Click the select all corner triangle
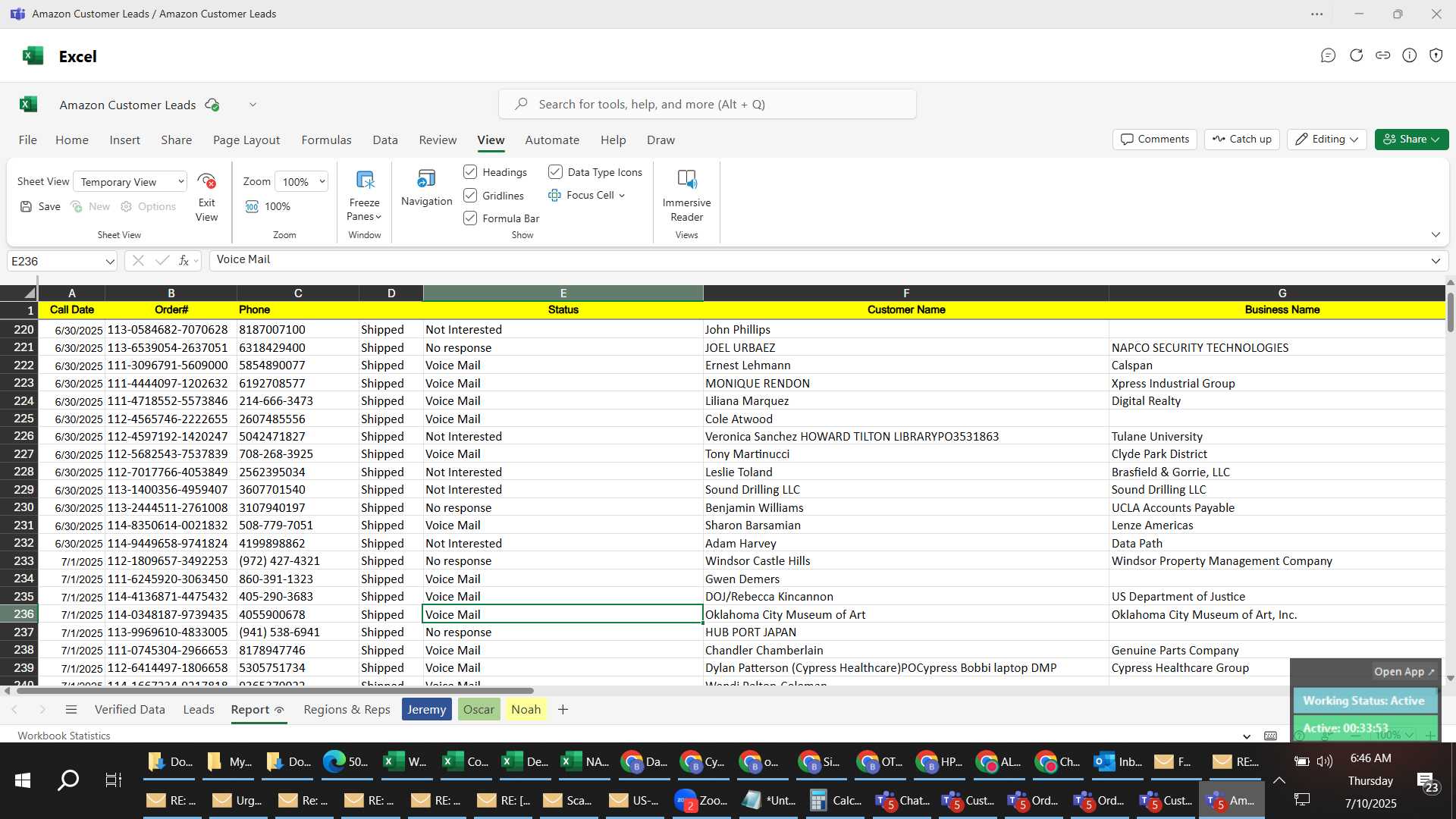Viewport: 1456px width, 819px height. [x=29, y=293]
